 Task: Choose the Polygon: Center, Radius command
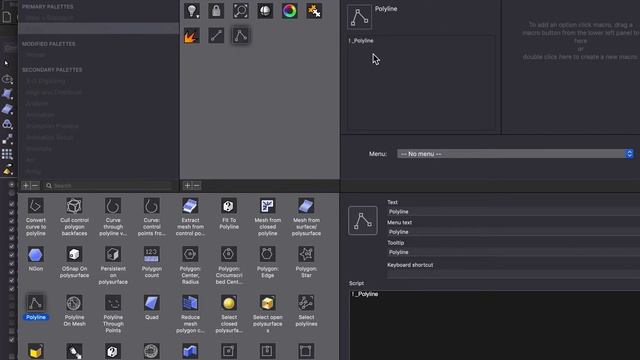(190, 265)
